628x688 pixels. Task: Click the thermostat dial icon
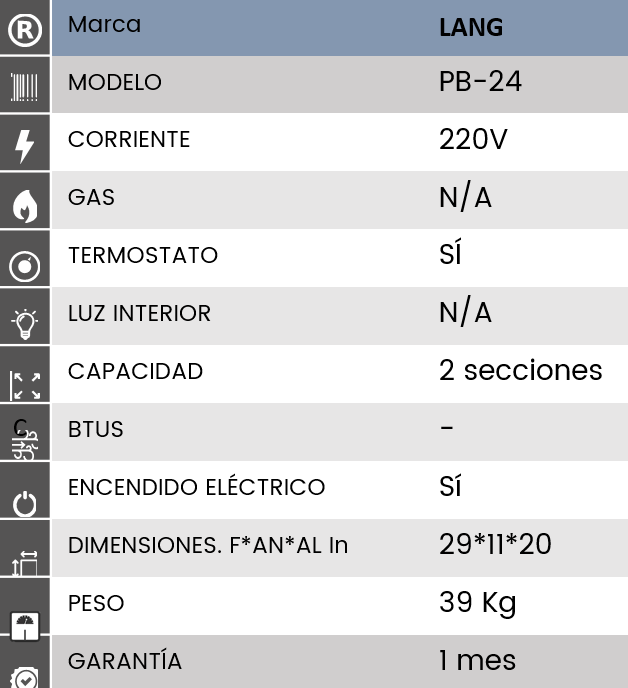pos(25,266)
